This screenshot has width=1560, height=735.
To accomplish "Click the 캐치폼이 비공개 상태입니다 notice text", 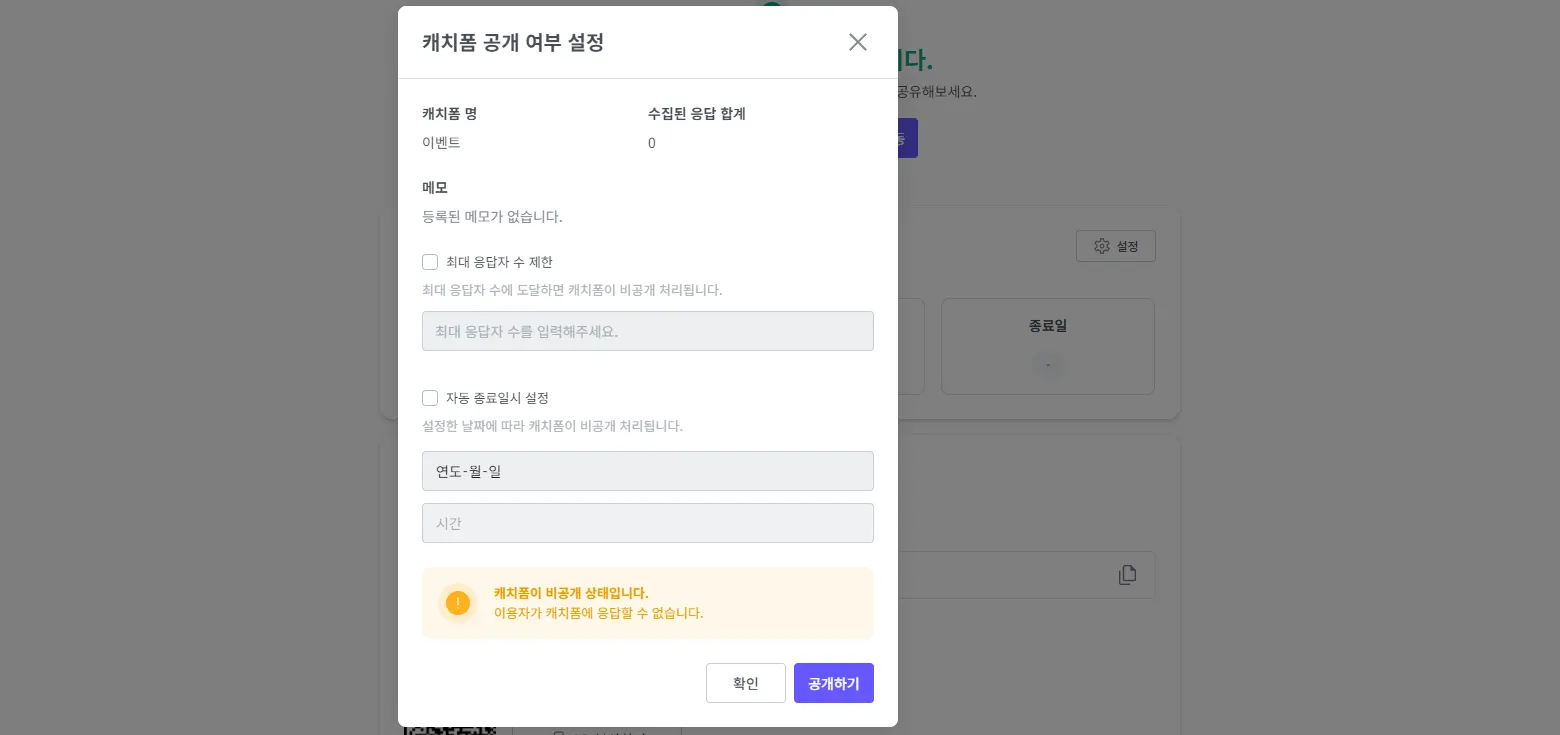I will coord(571,593).
